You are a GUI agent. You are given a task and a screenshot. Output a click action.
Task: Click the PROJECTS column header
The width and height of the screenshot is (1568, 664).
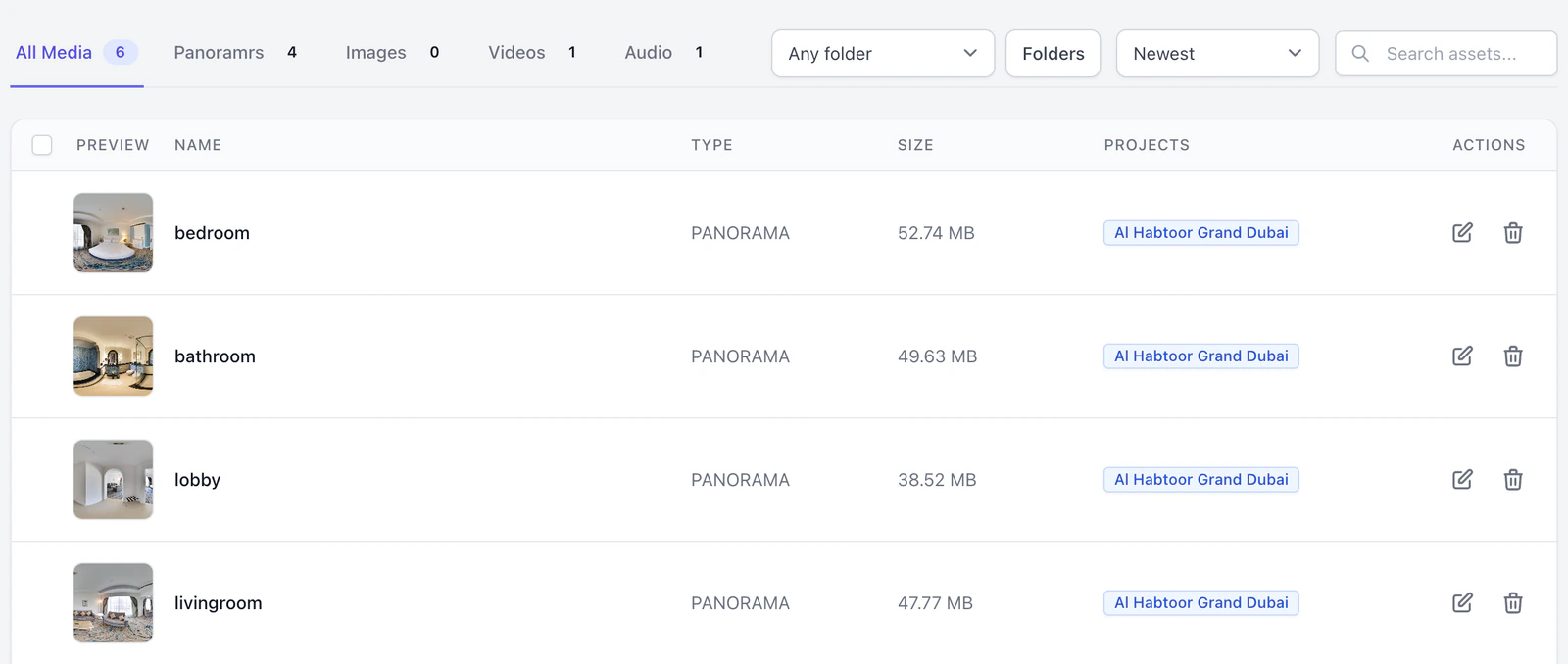click(1147, 145)
